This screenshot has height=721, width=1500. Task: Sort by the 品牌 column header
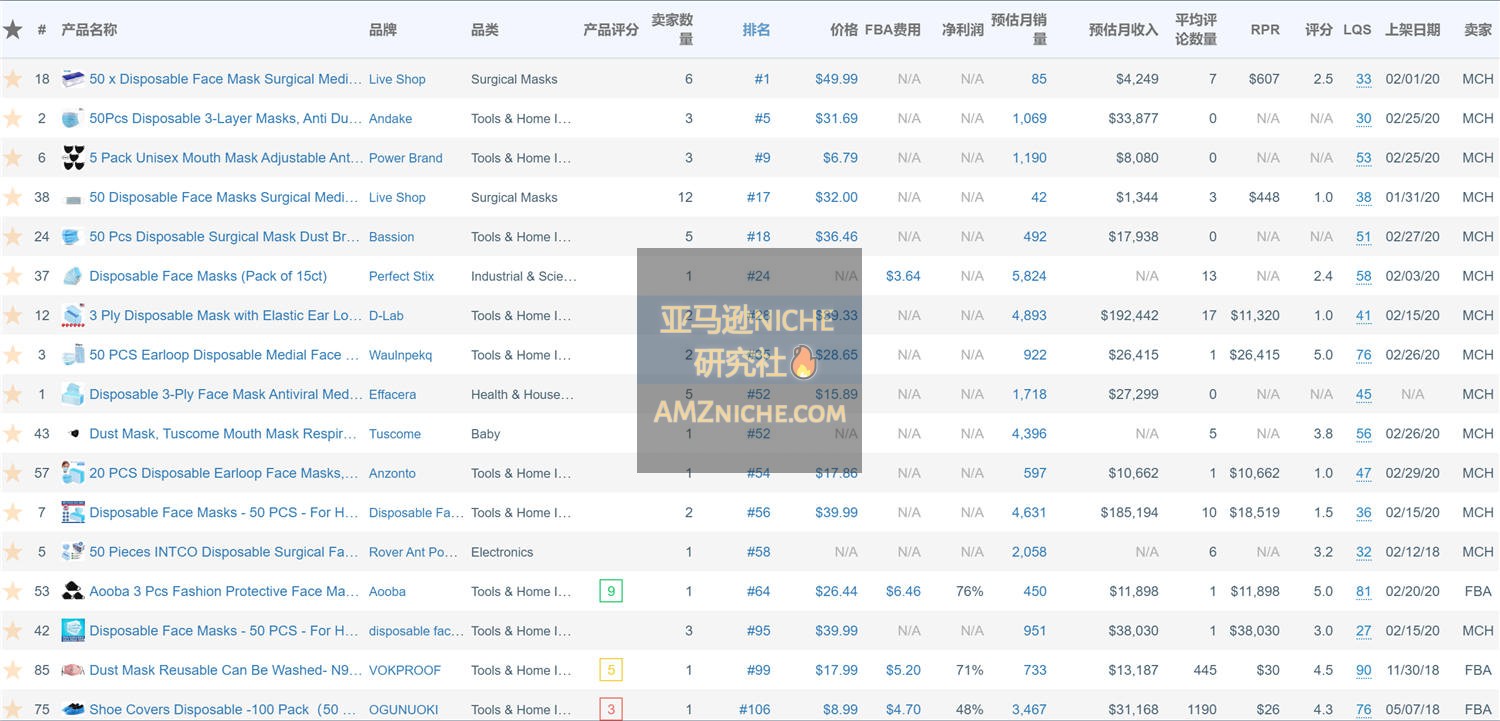pos(383,30)
